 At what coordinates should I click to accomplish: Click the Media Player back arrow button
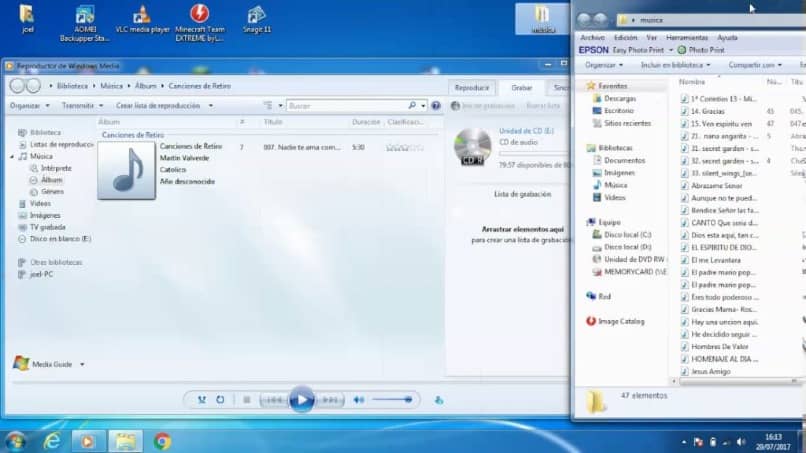(x=17, y=86)
